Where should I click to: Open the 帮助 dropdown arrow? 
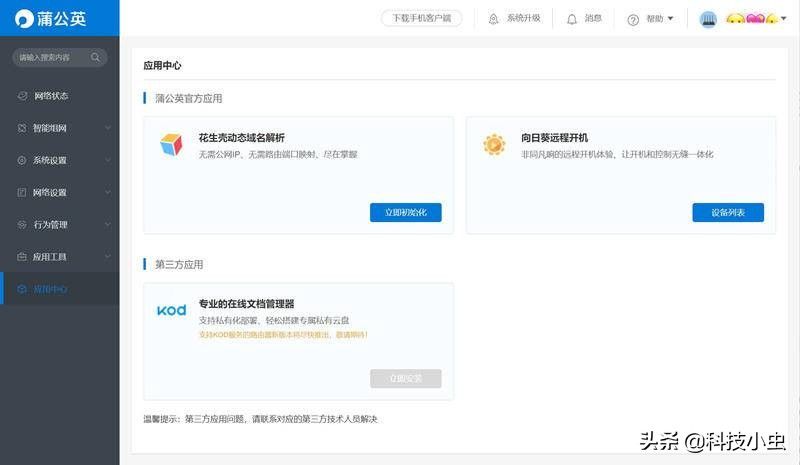(x=670, y=18)
